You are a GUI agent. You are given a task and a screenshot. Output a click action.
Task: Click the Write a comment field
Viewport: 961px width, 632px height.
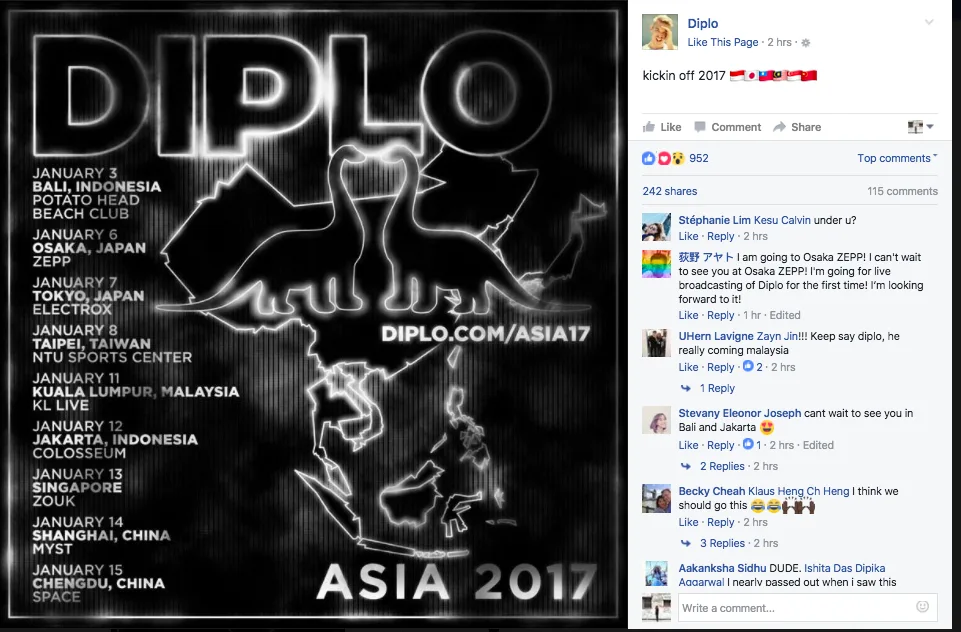point(797,607)
